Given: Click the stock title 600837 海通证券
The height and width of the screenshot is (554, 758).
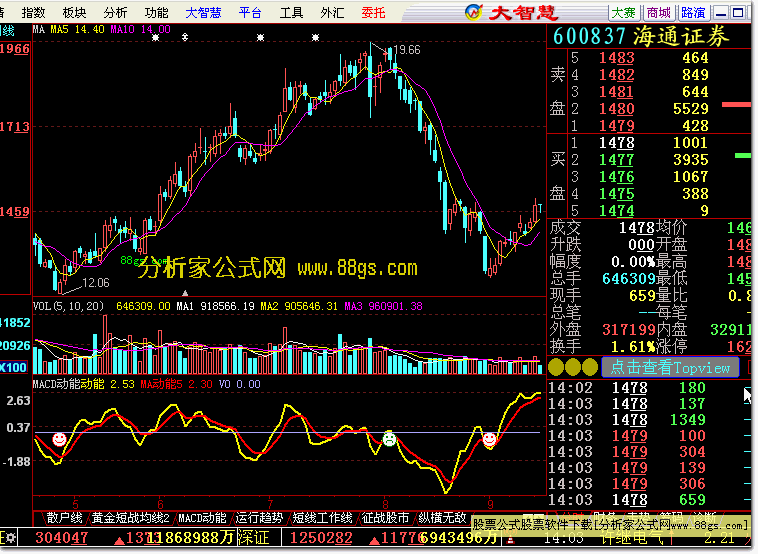Looking at the screenshot, I should tap(641, 37).
